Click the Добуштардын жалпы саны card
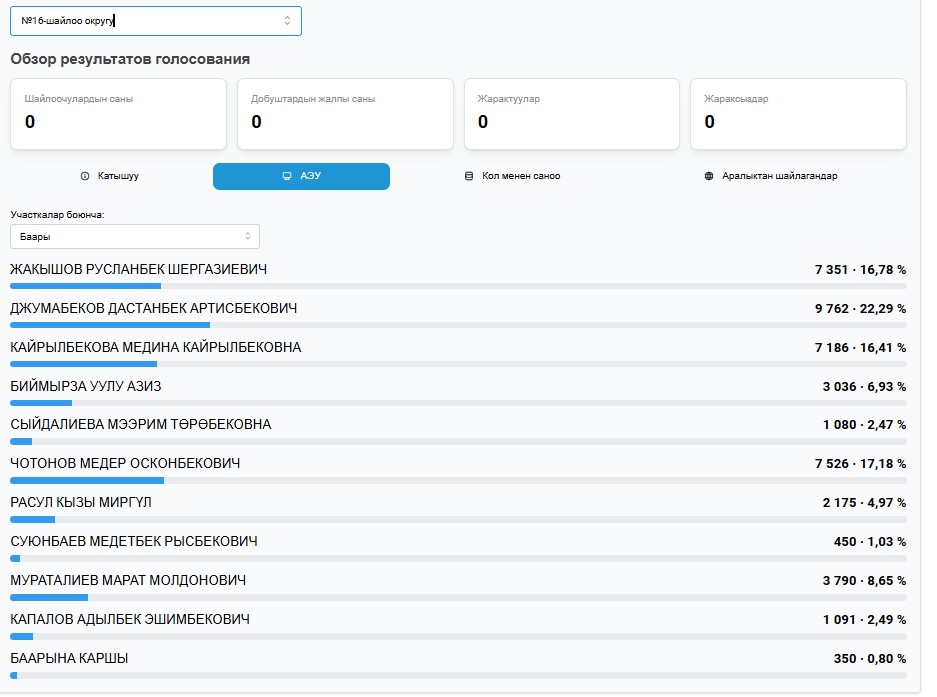This screenshot has width=937, height=697. coord(345,114)
